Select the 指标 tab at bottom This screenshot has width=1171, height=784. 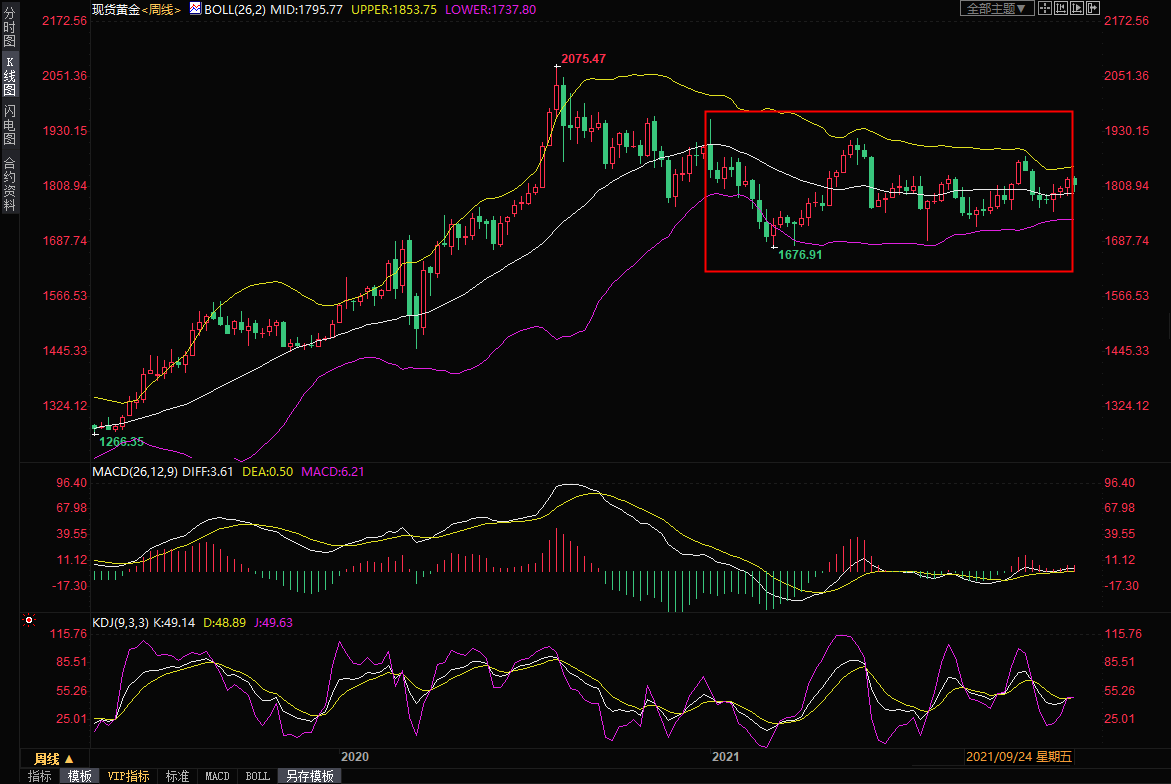pyautogui.click(x=39, y=776)
